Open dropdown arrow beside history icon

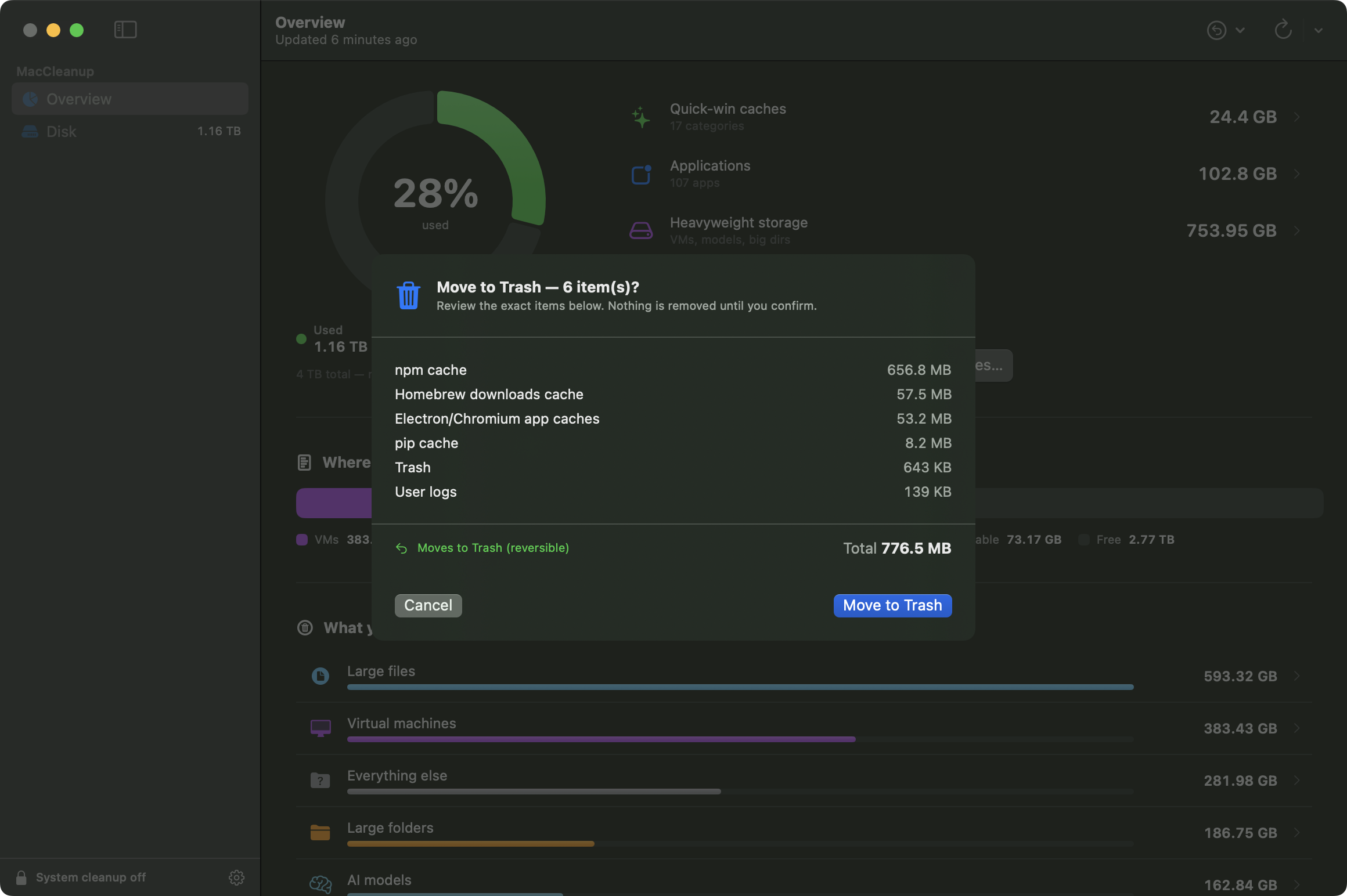click(x=1240, y=30)
